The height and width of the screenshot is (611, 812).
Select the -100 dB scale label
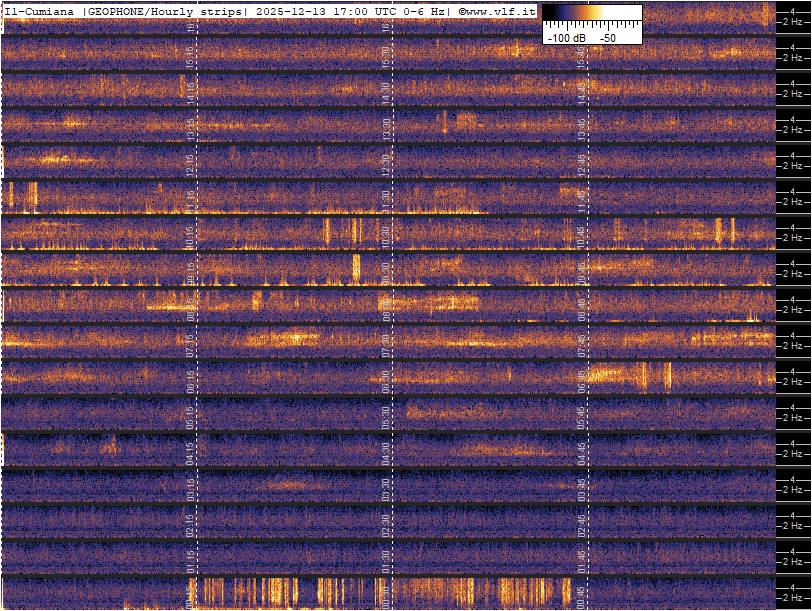565,37
